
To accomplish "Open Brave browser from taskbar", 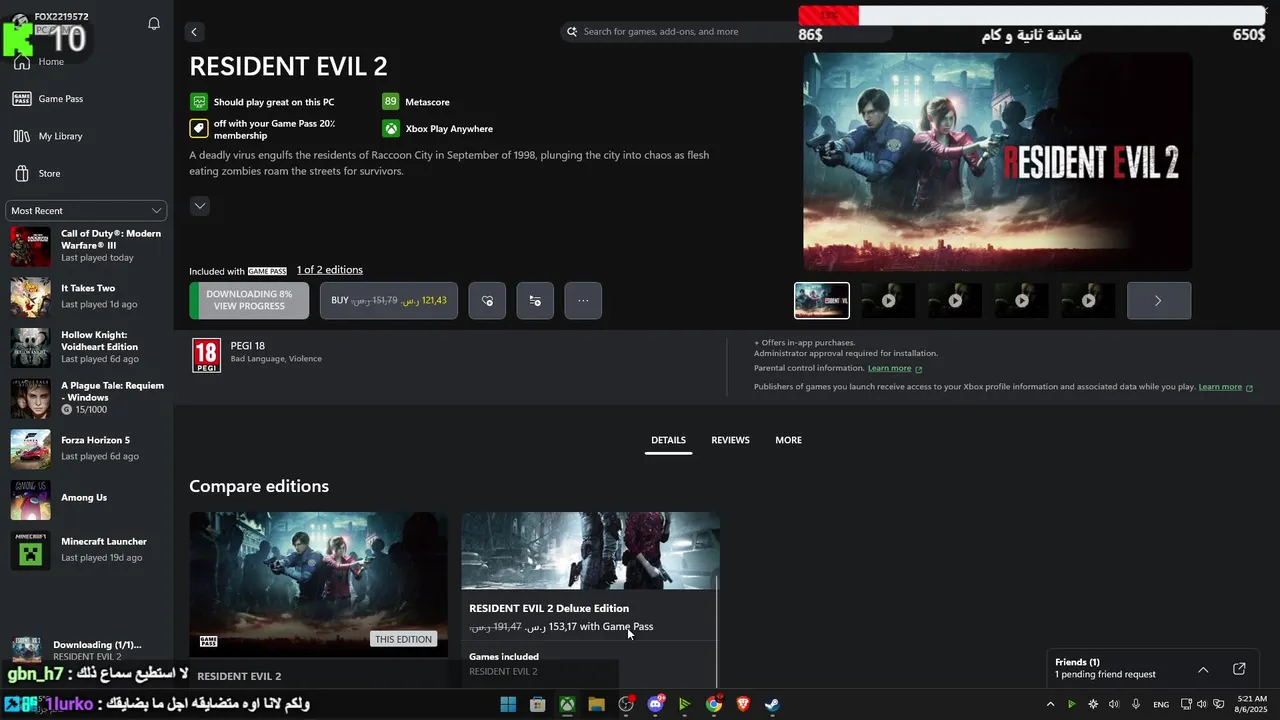I will coord(743,704).
